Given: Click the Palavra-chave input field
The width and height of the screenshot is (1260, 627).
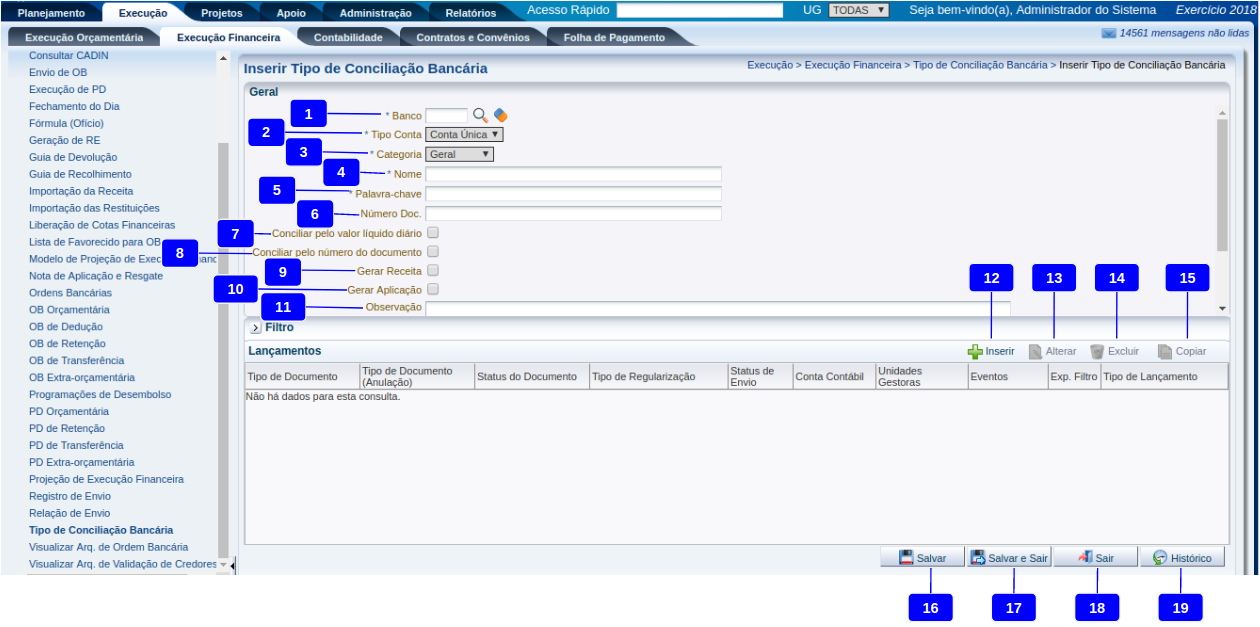Looking at the screenshot, I should 573,194.
